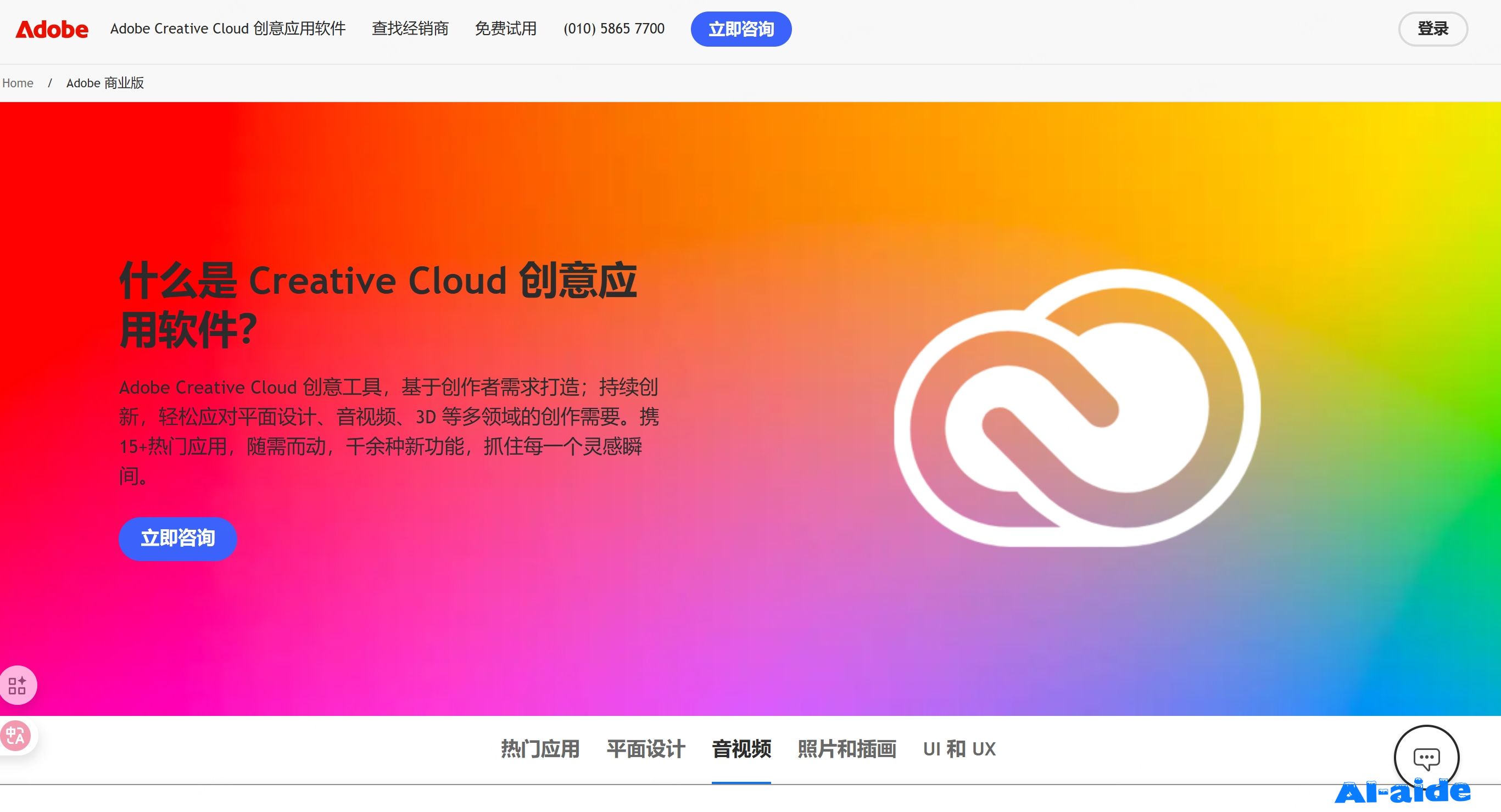1501x812 pixels.
Task: Open the chat bubble support icon
Action: (x=1426, y=757)
